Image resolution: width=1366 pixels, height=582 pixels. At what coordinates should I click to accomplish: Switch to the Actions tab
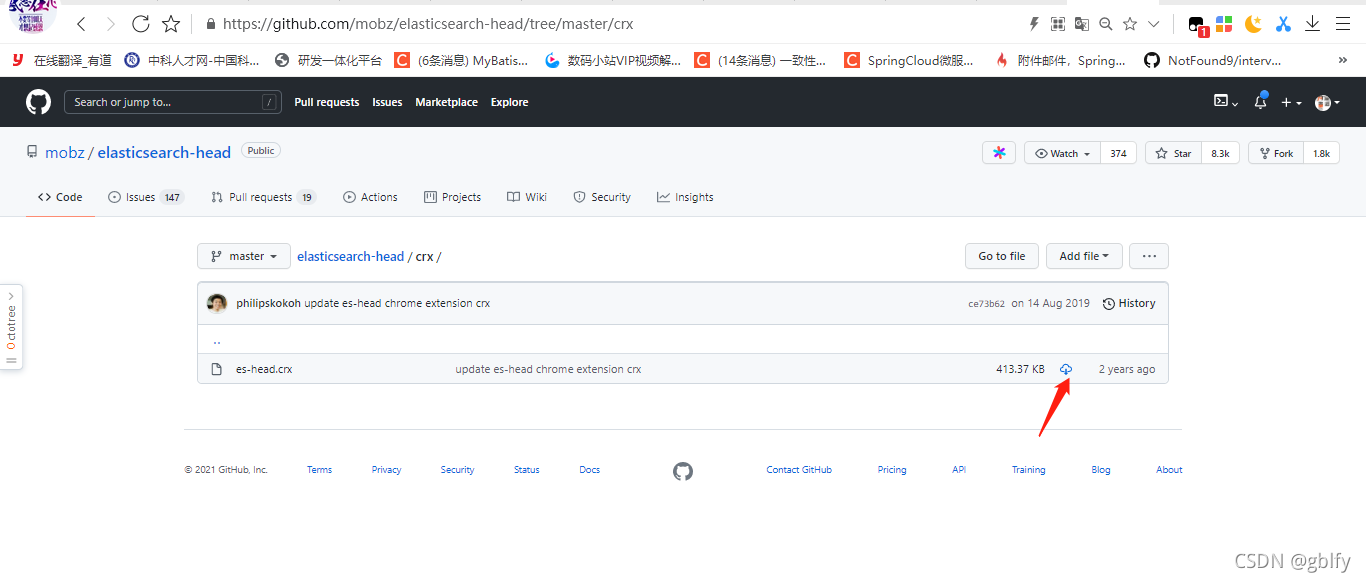click(x=370, y=197)
